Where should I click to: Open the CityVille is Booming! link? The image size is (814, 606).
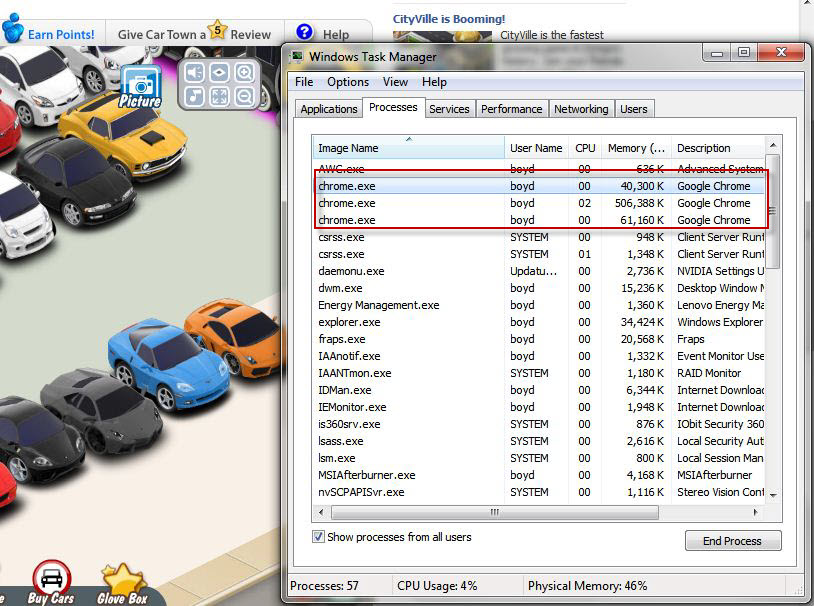(x=449, y=19)
